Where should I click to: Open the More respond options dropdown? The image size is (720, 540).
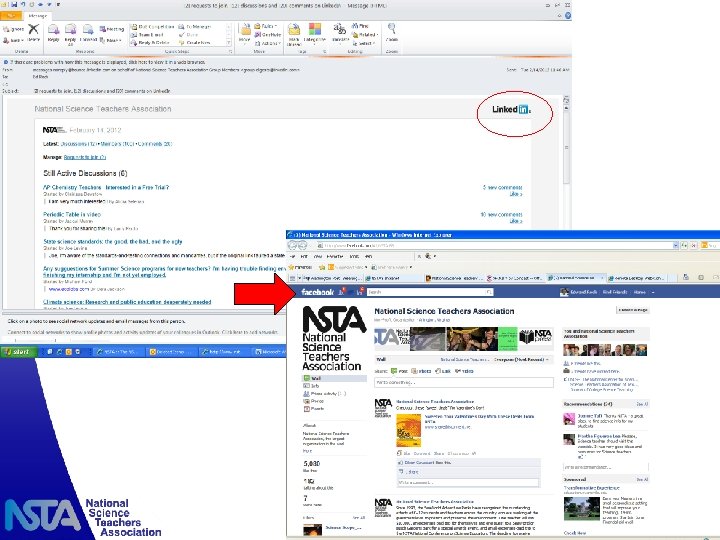[110, 40]
